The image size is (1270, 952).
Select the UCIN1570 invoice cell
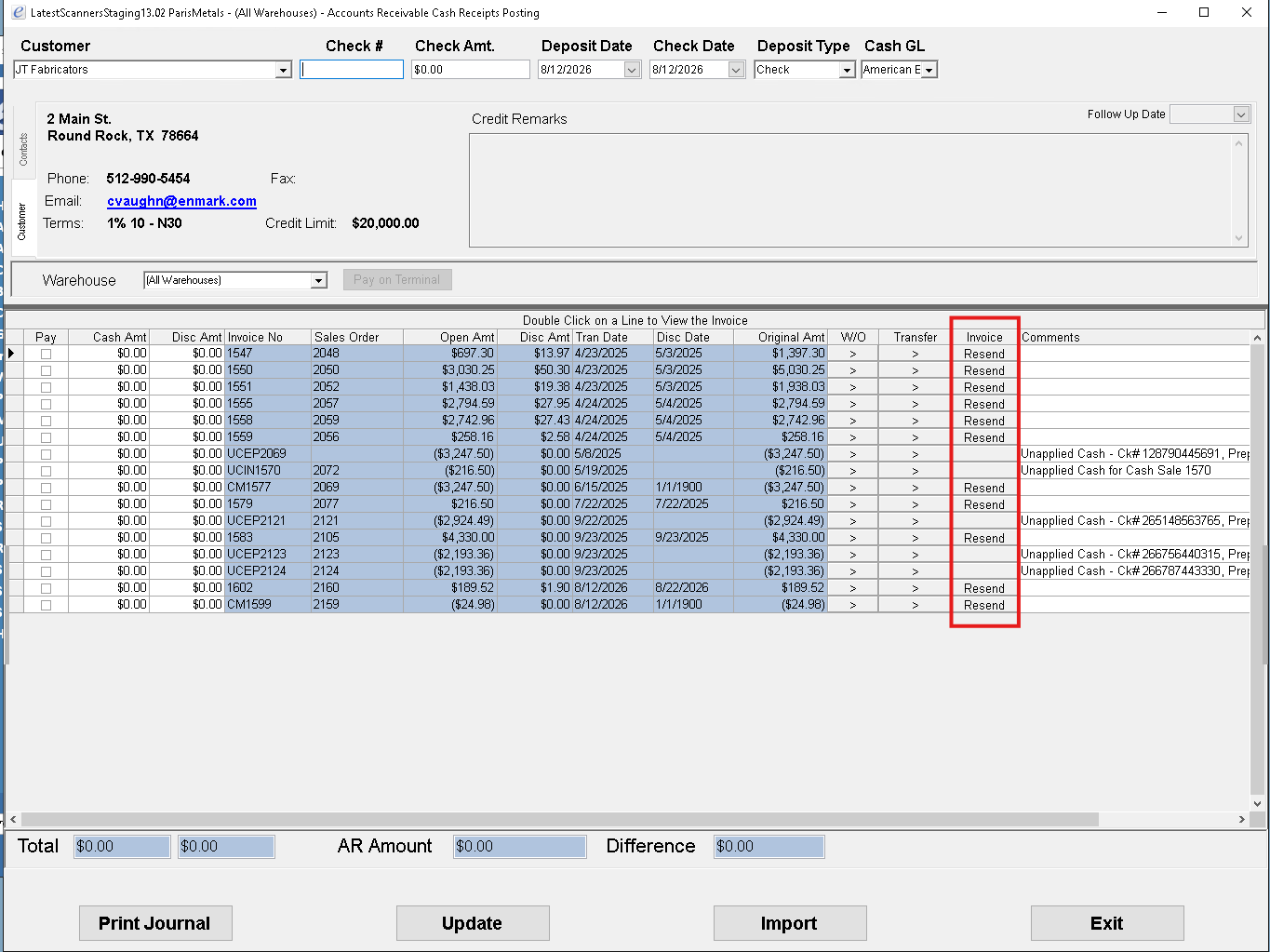click(x=267, y=471)
